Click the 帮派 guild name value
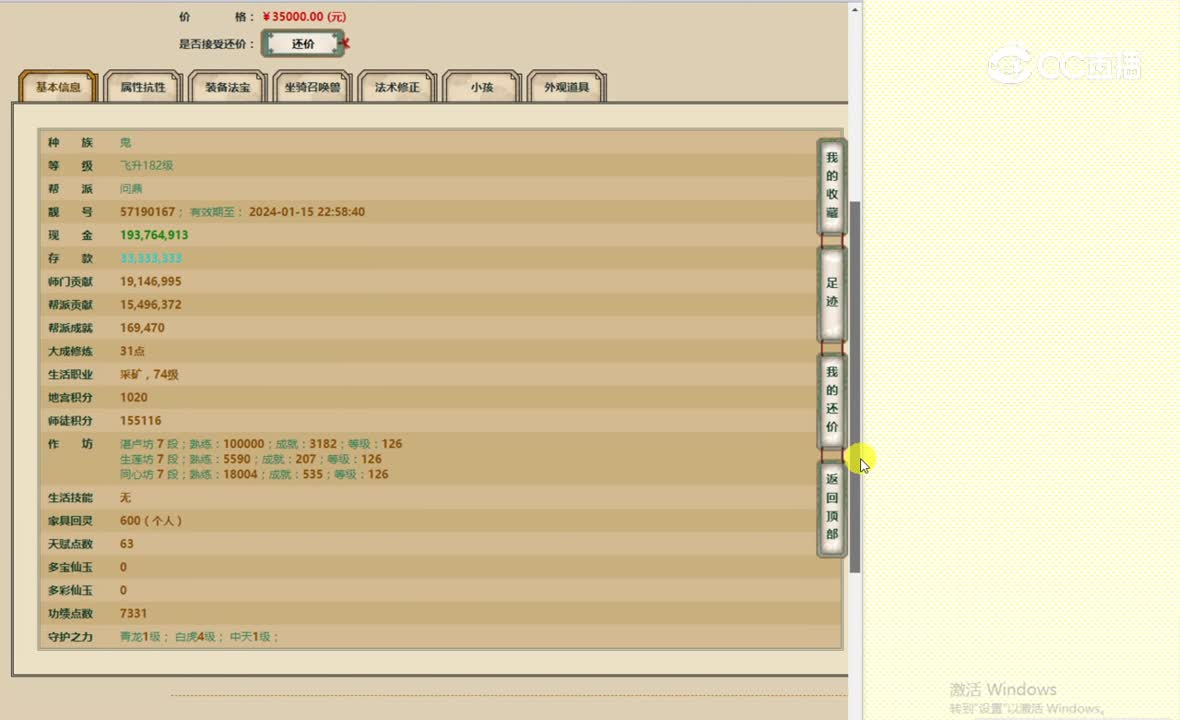The height and width of the screenshot is (720, 1180). (x=131, y=189)
